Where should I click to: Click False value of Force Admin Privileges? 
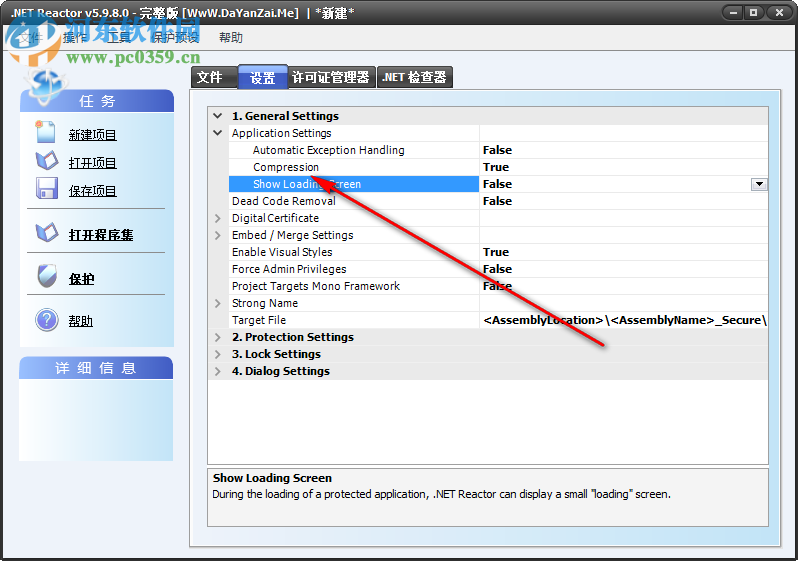tap(497, 269)
